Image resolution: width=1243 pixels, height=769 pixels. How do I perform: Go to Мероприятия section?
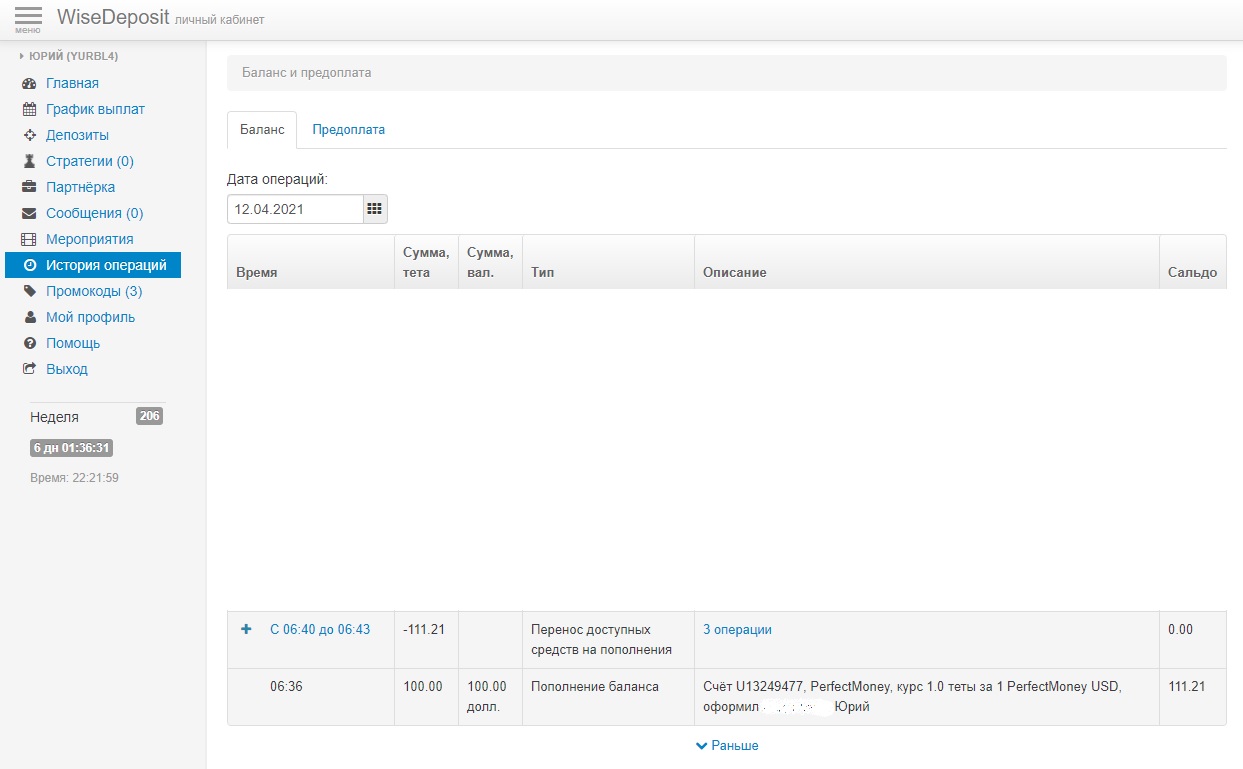tap(89, 240)
